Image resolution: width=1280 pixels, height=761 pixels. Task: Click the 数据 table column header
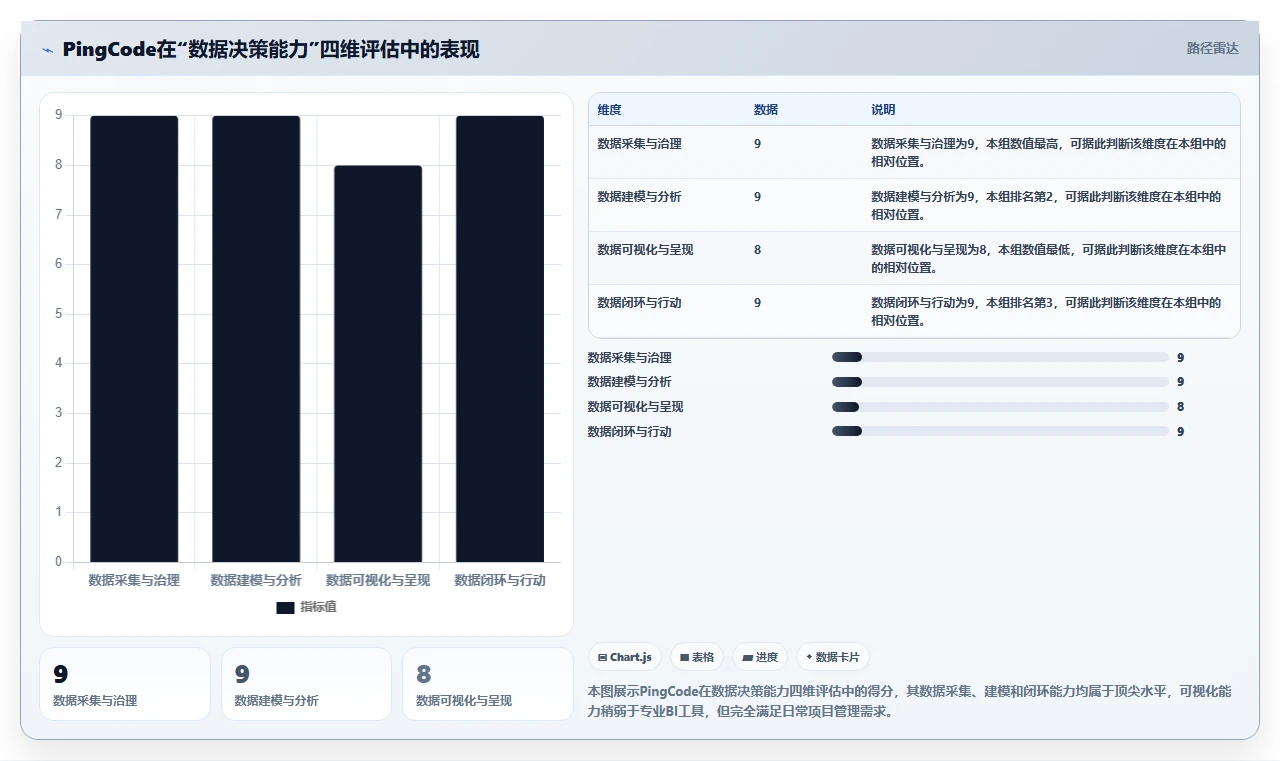point(766,110)
